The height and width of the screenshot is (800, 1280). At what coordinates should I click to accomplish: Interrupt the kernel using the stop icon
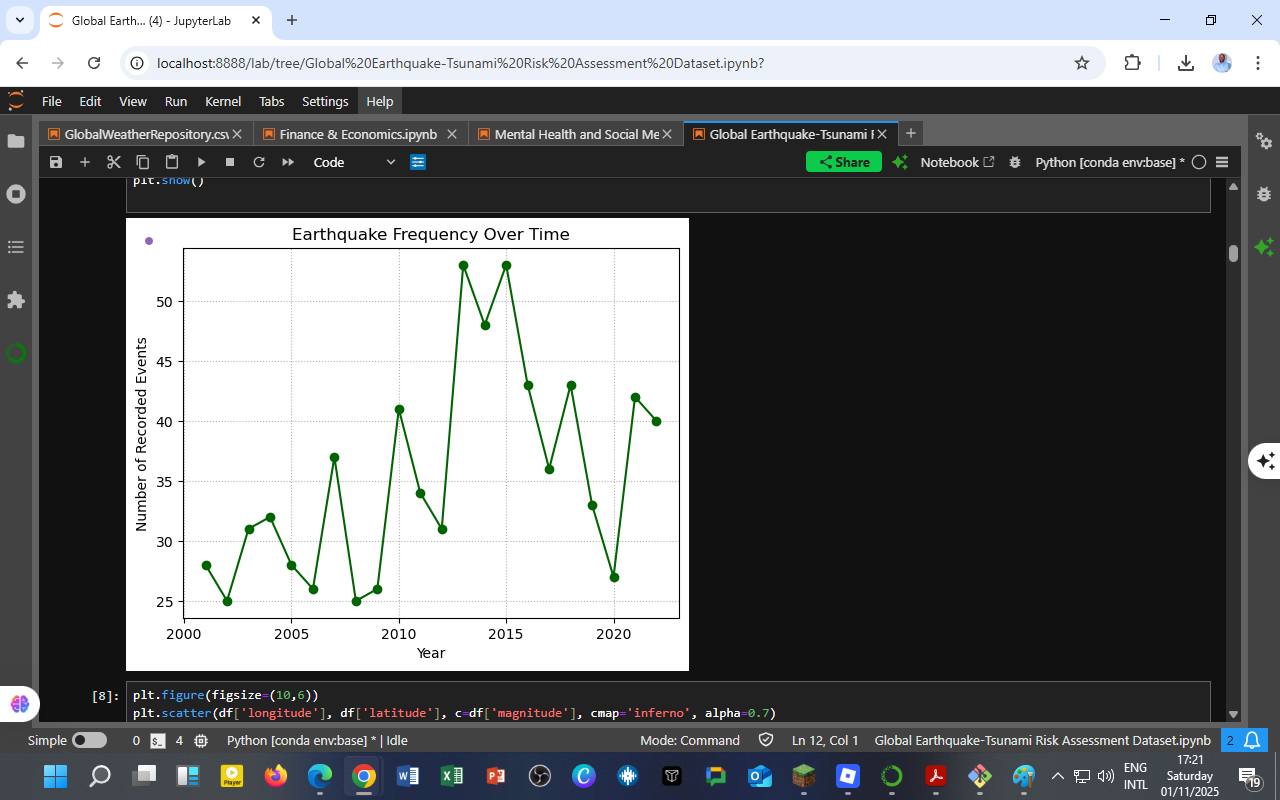coord(230,162)
